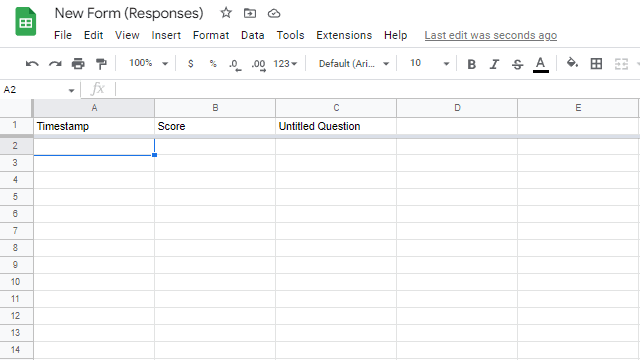Select row 5 header
This screenshot has width=640, height=360.
pos(16,197)
